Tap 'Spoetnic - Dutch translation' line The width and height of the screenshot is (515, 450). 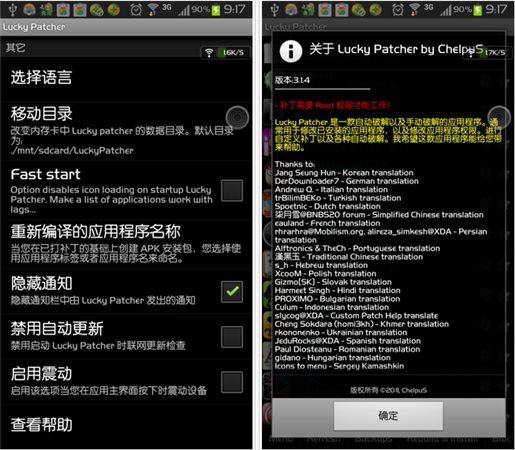[x=327, y=206]
